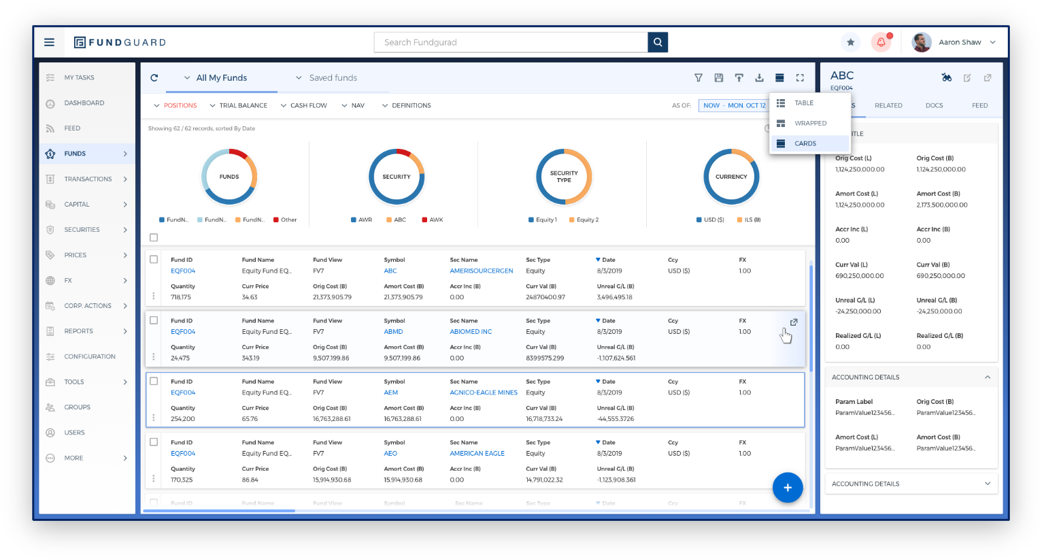Click the blue plus add button
Image resolution: width=1042 pixels, height=559 pixels.
pos(787,487)
